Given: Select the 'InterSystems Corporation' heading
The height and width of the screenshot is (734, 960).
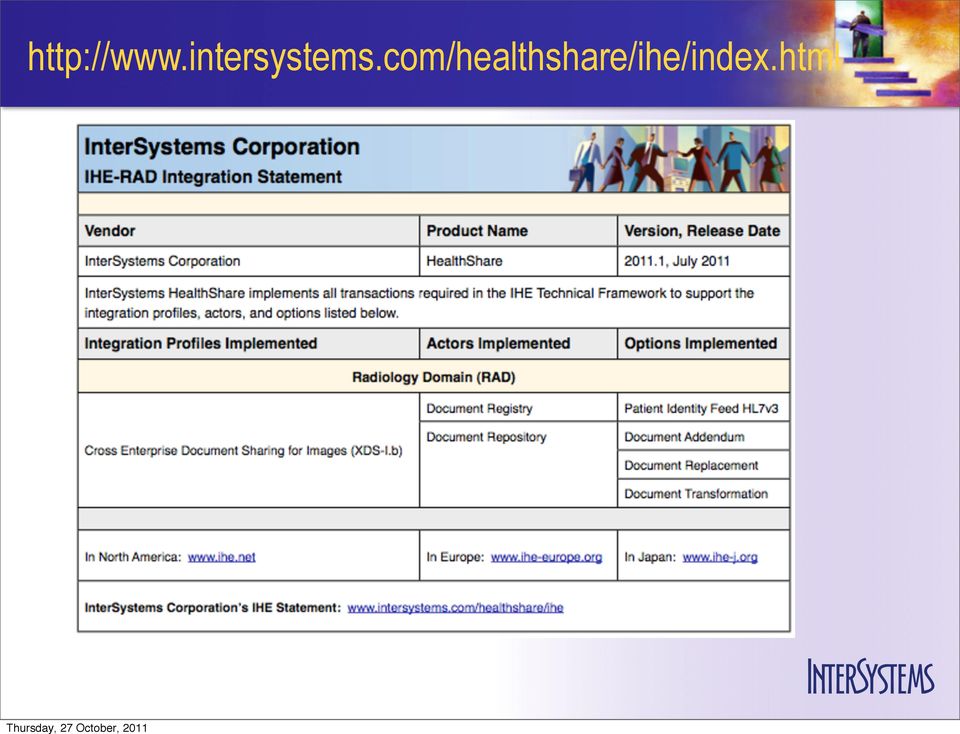Looking at the screenshot, I should (222, 147).
